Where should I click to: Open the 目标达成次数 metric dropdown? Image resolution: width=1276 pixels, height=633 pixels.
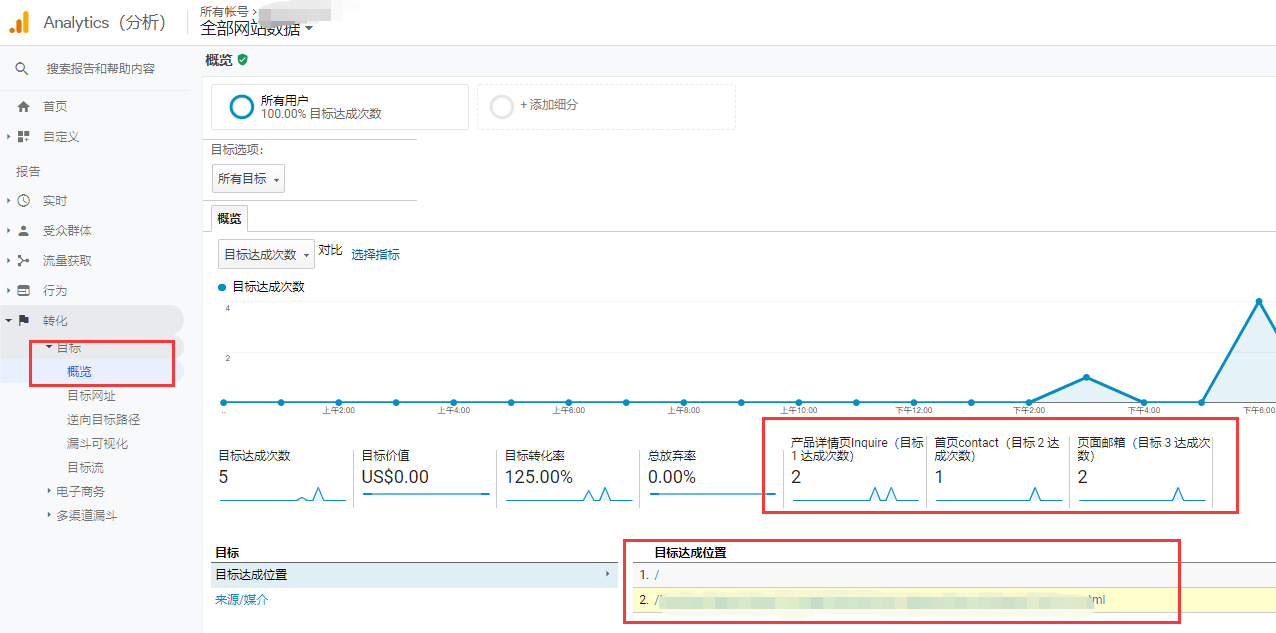266,255
